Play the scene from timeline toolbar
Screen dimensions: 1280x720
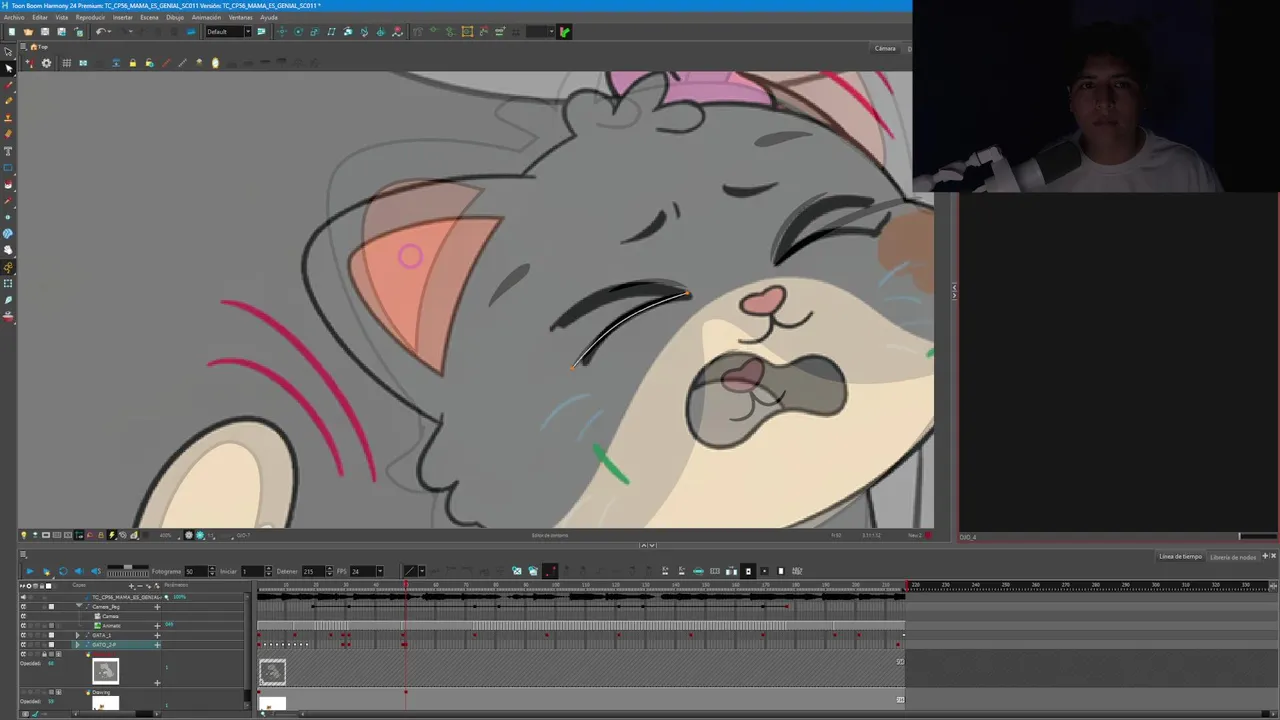click(x=29, y=571)
